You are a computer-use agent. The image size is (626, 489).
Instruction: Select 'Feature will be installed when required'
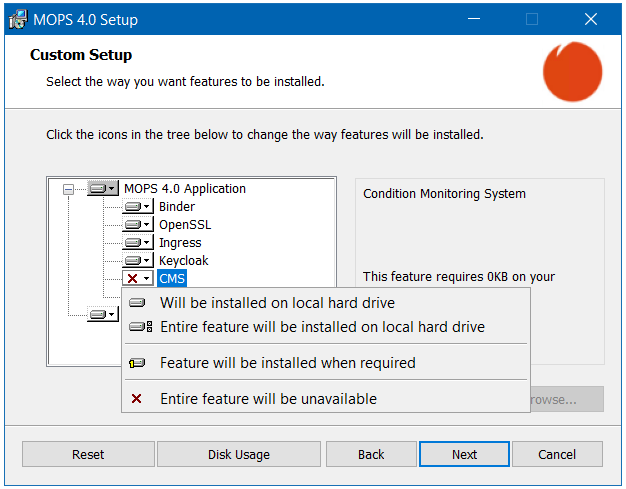(x=287, y=363)
